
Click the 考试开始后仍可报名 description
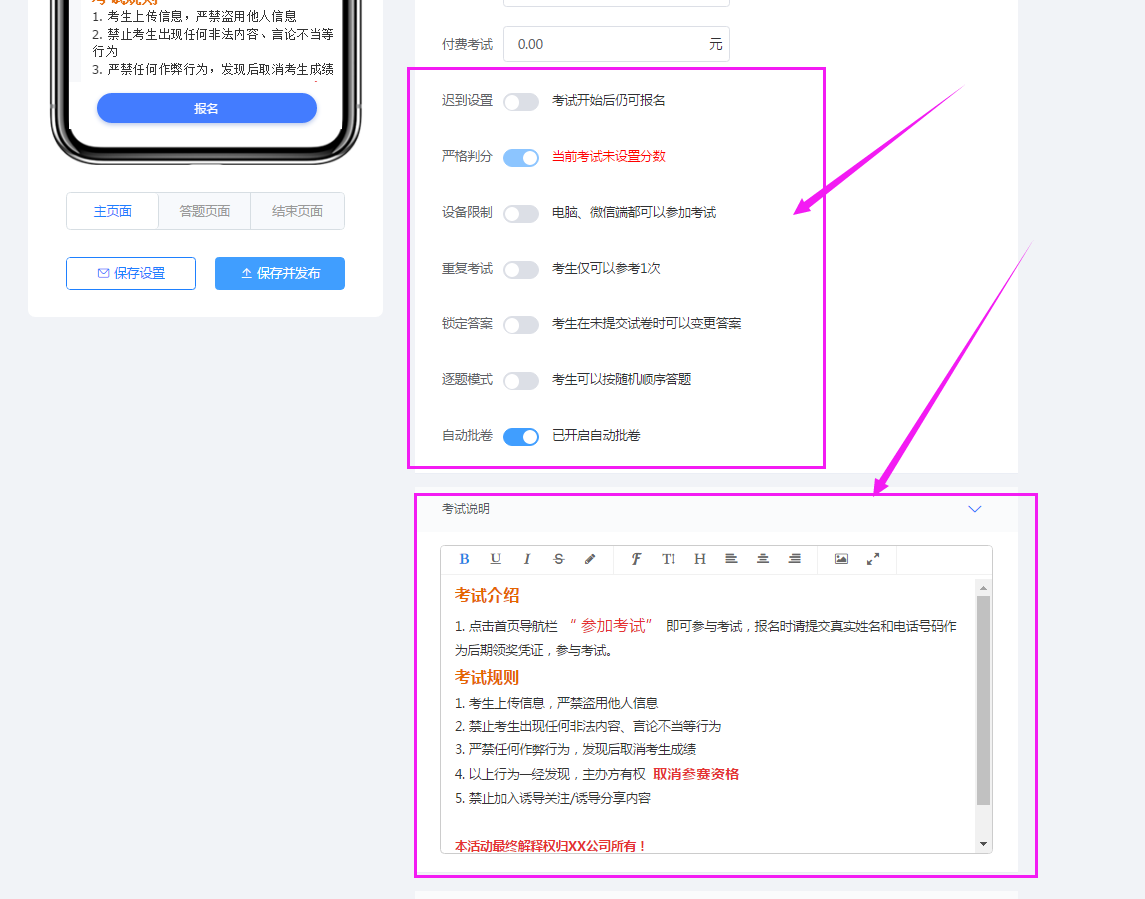[x=609, y=100]
